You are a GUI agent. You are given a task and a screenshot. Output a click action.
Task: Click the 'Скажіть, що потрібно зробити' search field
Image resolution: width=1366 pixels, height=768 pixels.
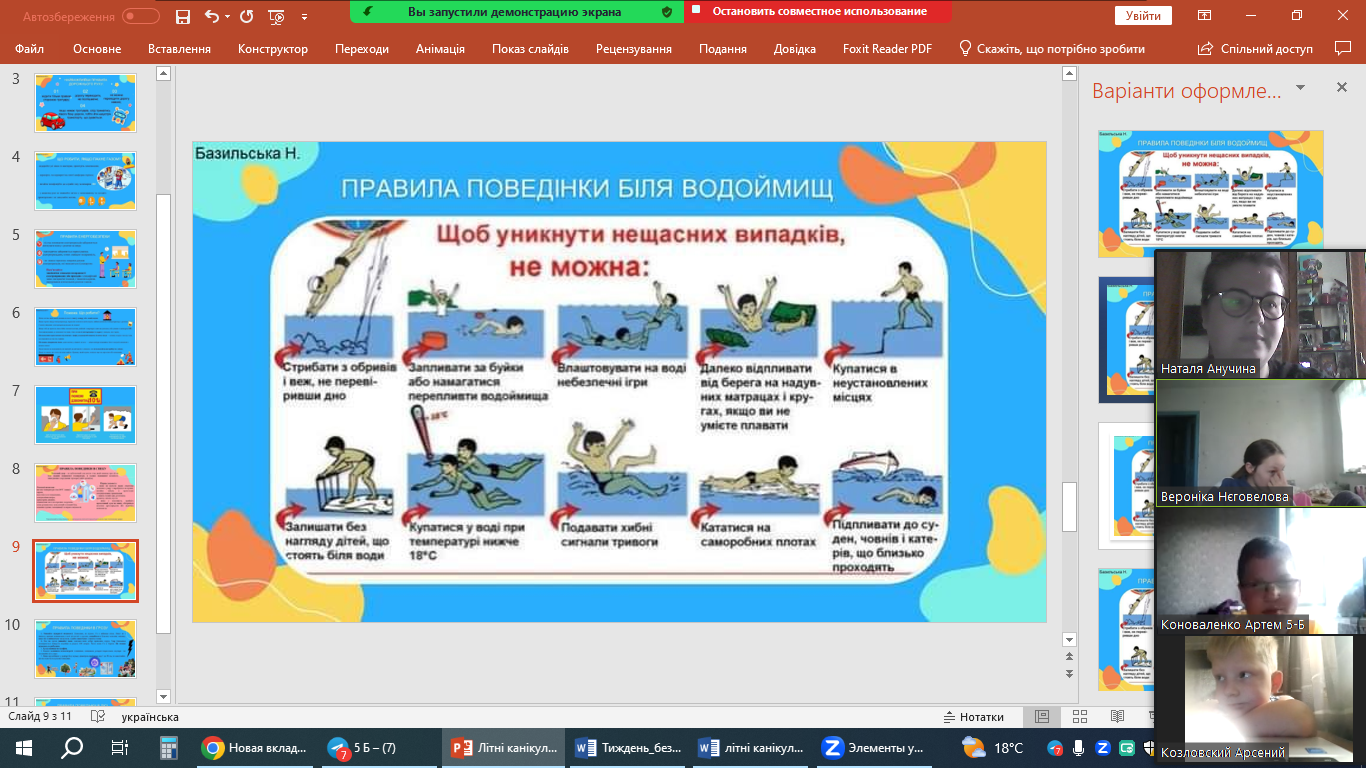[x=1062, y=49]
